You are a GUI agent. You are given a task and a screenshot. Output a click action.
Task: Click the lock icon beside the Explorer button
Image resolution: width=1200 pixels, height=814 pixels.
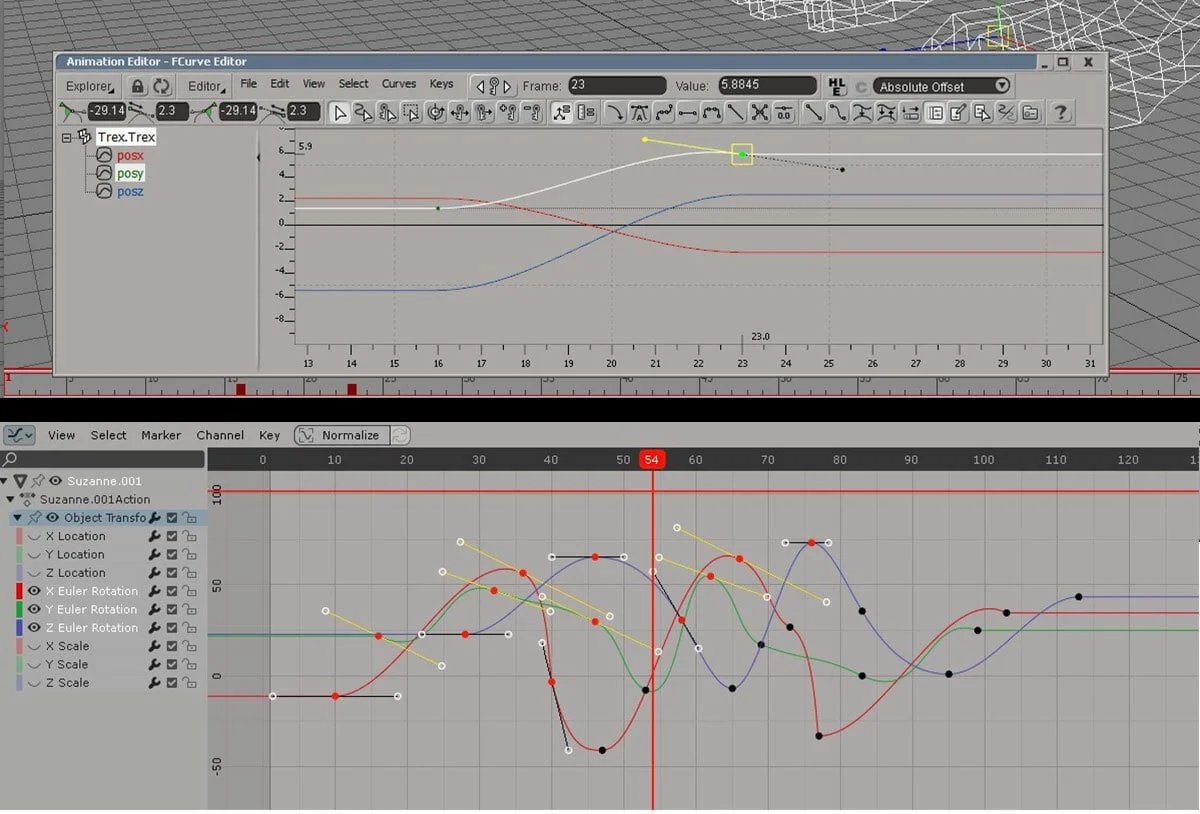(139, 86)
